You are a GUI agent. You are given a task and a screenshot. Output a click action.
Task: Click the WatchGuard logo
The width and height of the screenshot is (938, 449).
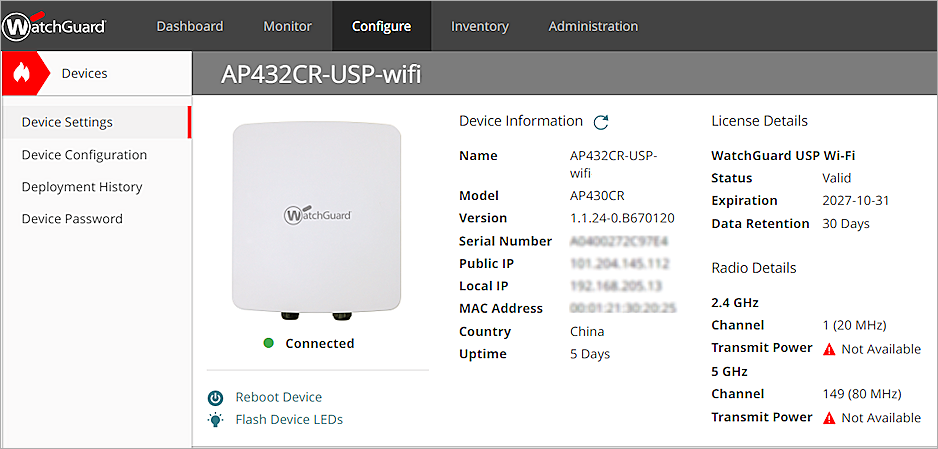coord(54,26)
